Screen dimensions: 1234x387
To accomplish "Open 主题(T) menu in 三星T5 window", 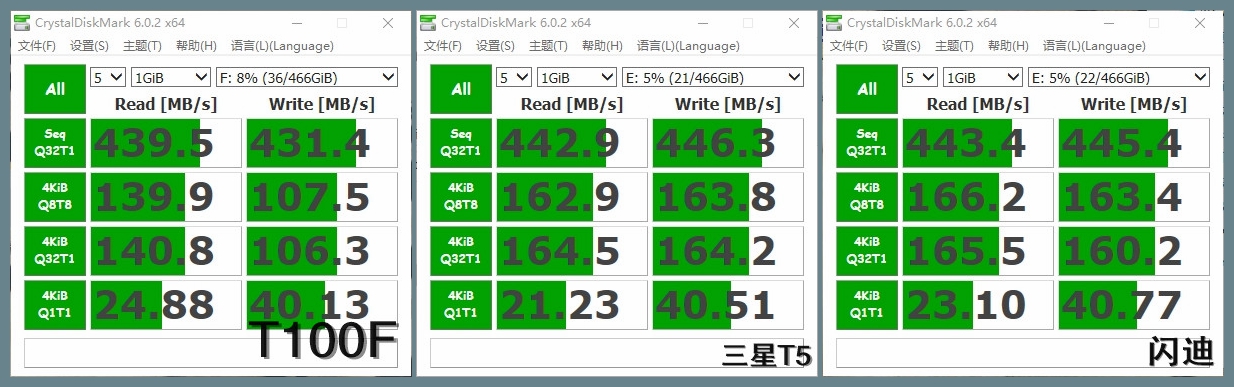I will 548,46.
